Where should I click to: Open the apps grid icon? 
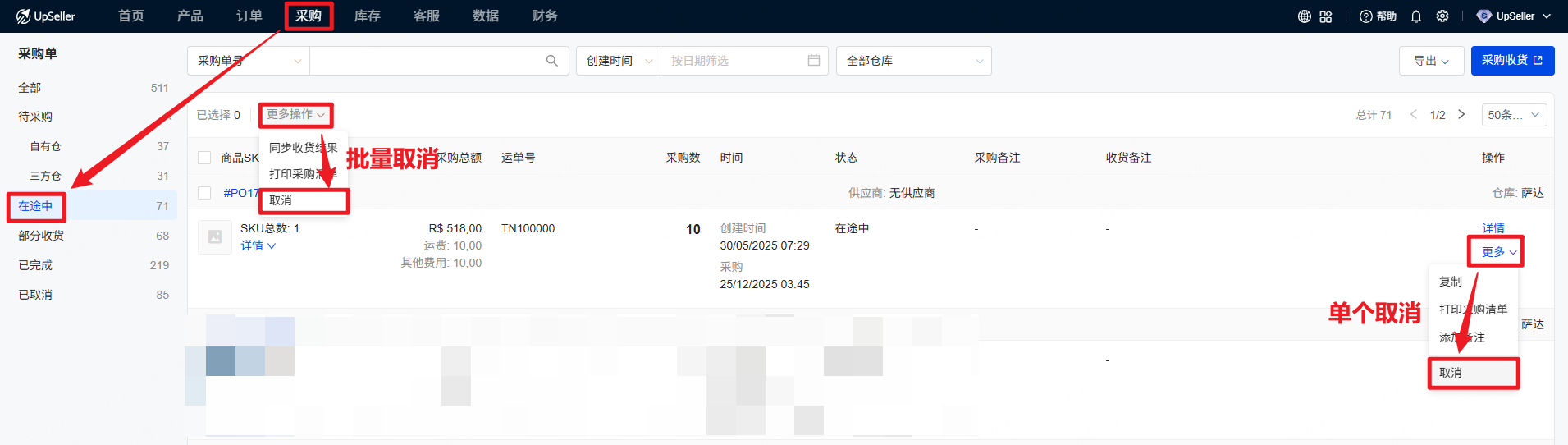(x=1326, y=16)
